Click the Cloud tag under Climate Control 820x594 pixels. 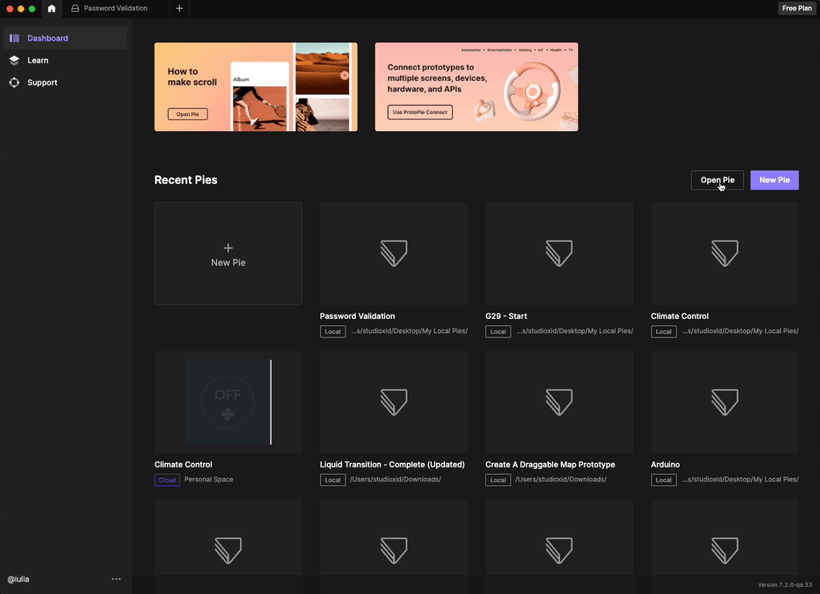pos(167,480)
